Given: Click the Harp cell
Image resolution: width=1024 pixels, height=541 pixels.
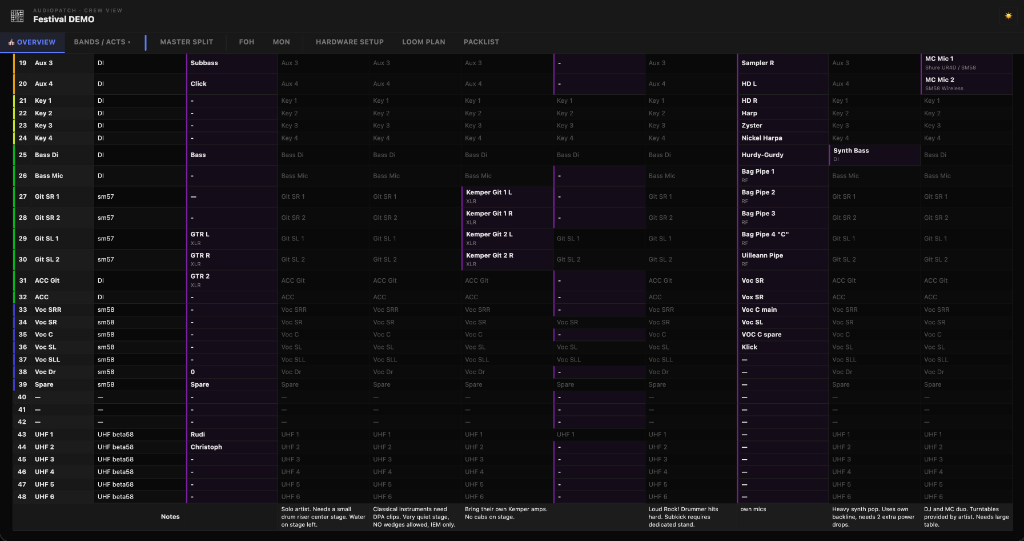Looking at the screenshot, I should pos(783,113).
